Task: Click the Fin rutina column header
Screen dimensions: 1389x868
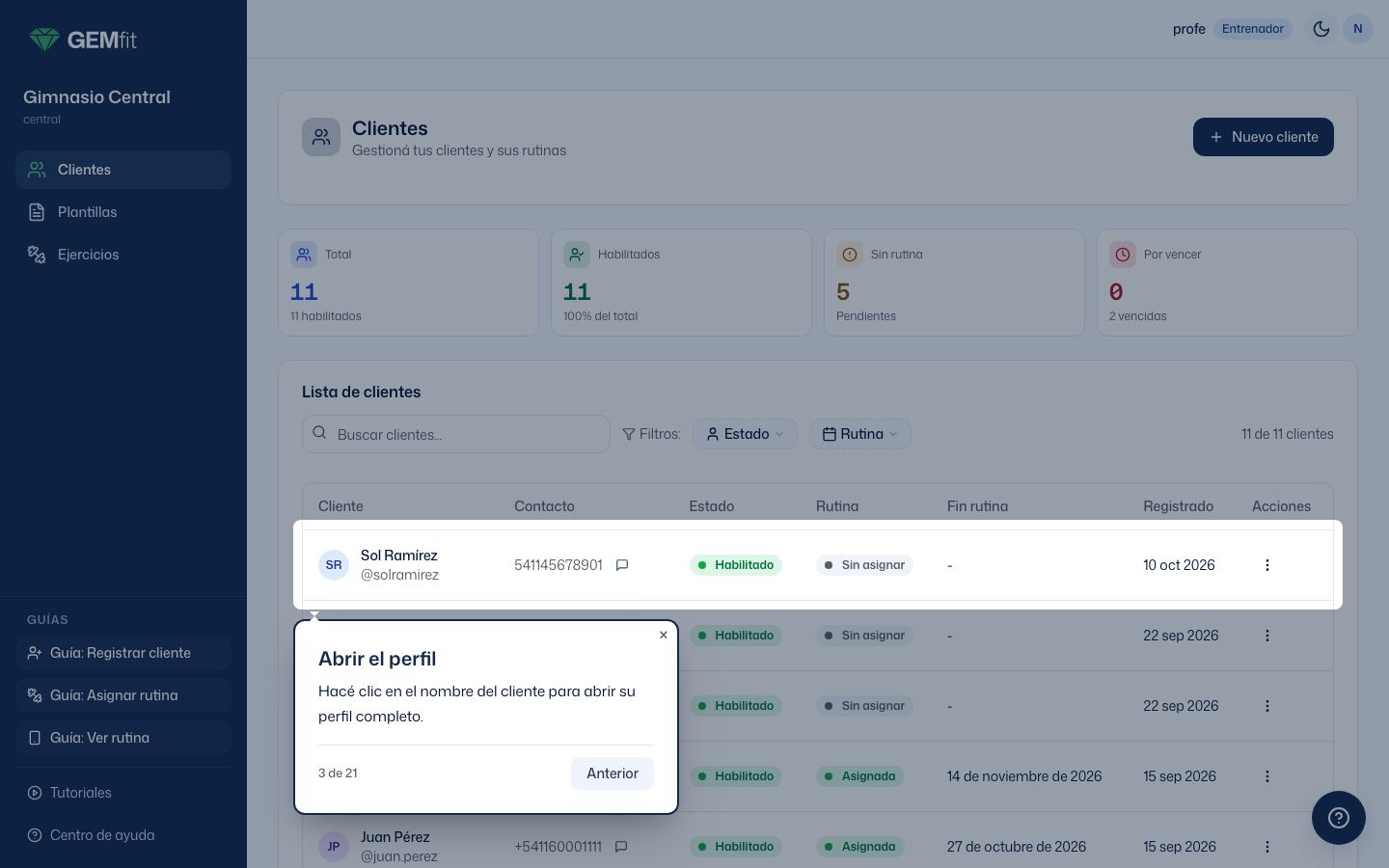Action: [978, 506]
